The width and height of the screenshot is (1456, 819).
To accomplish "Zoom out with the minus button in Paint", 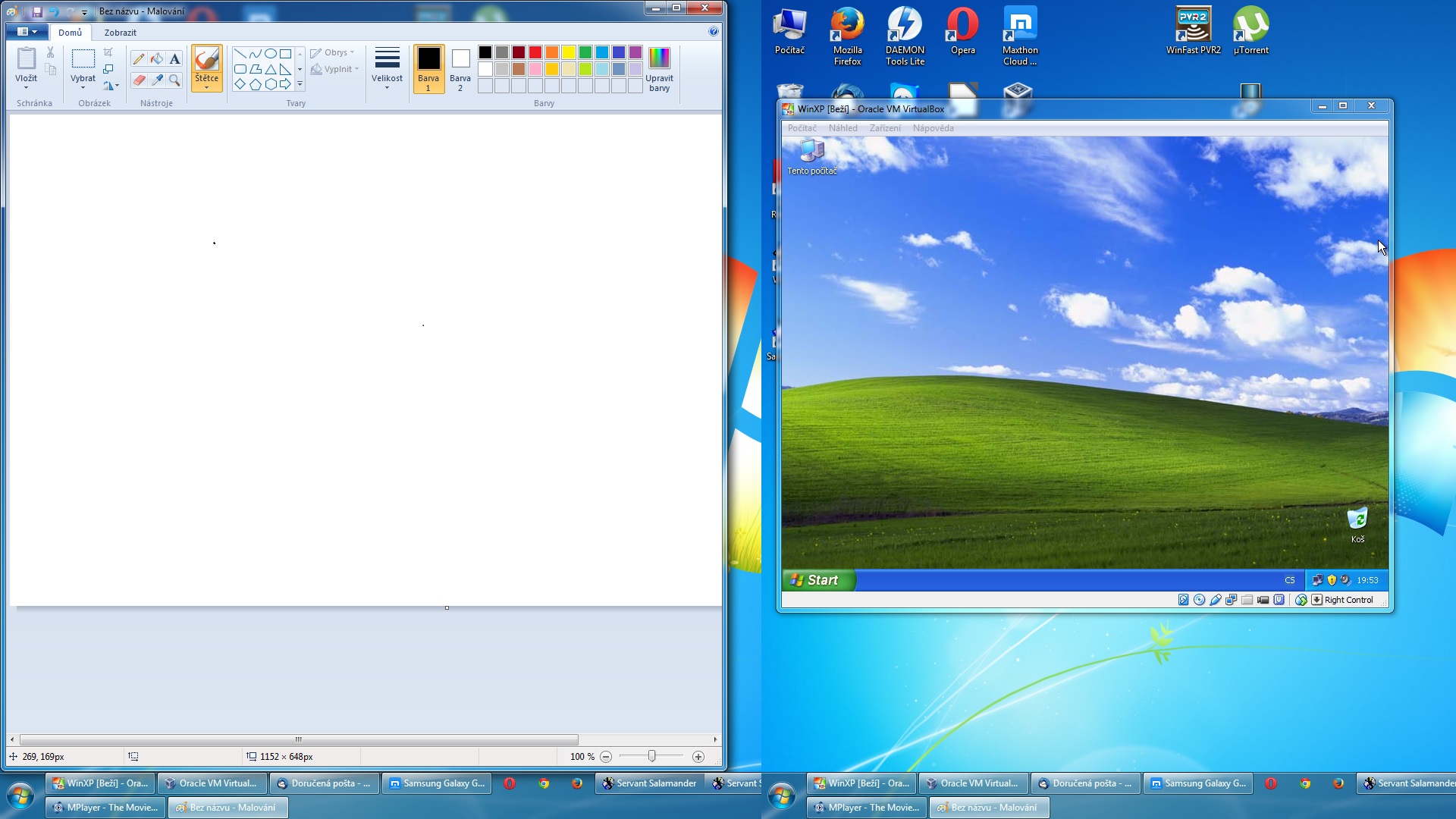I will 606,757.
